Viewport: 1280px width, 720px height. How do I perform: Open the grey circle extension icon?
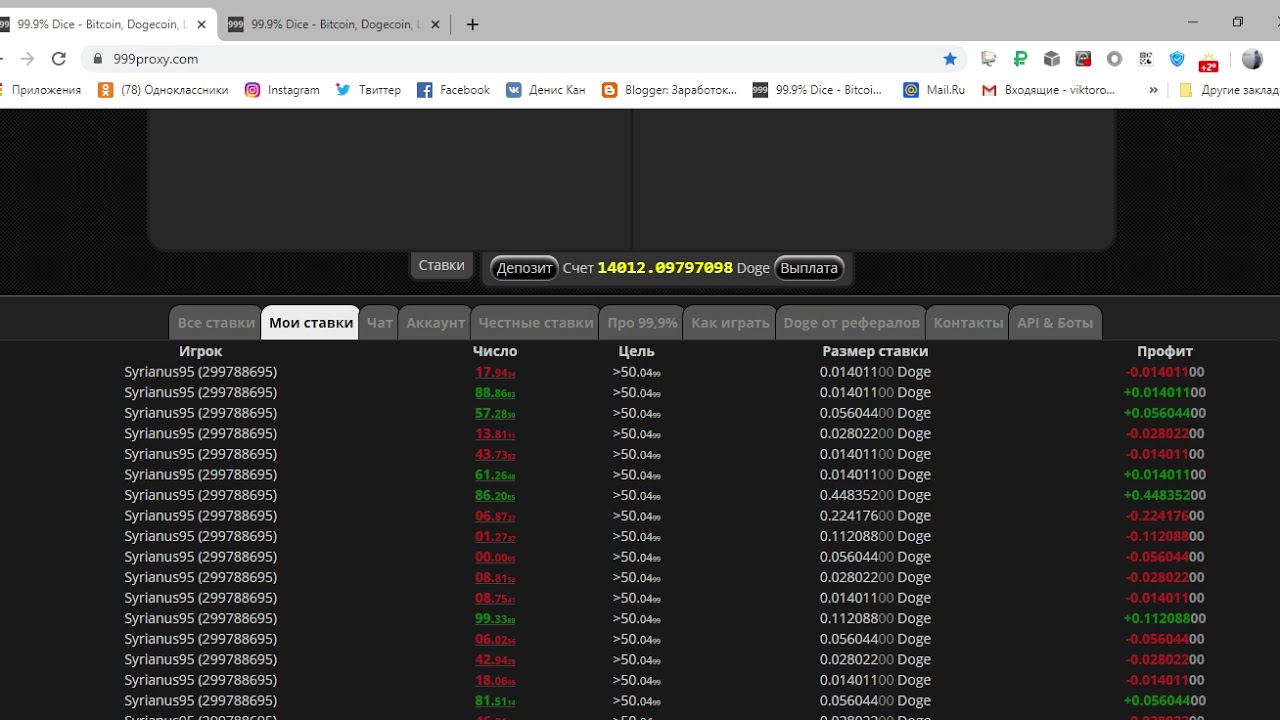[1114, 59]
